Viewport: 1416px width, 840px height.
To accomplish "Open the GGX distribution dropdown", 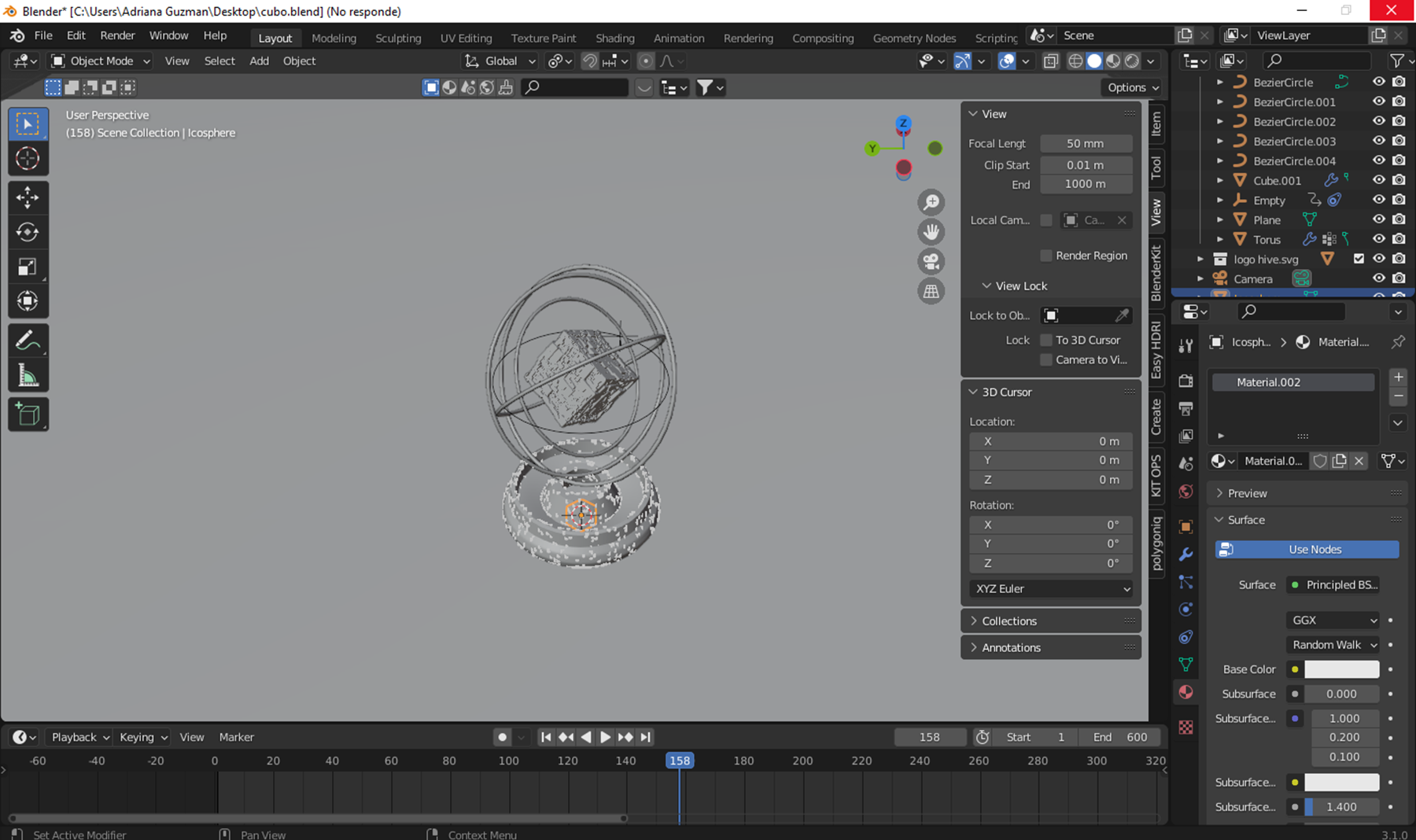I will coord(1333,620).
